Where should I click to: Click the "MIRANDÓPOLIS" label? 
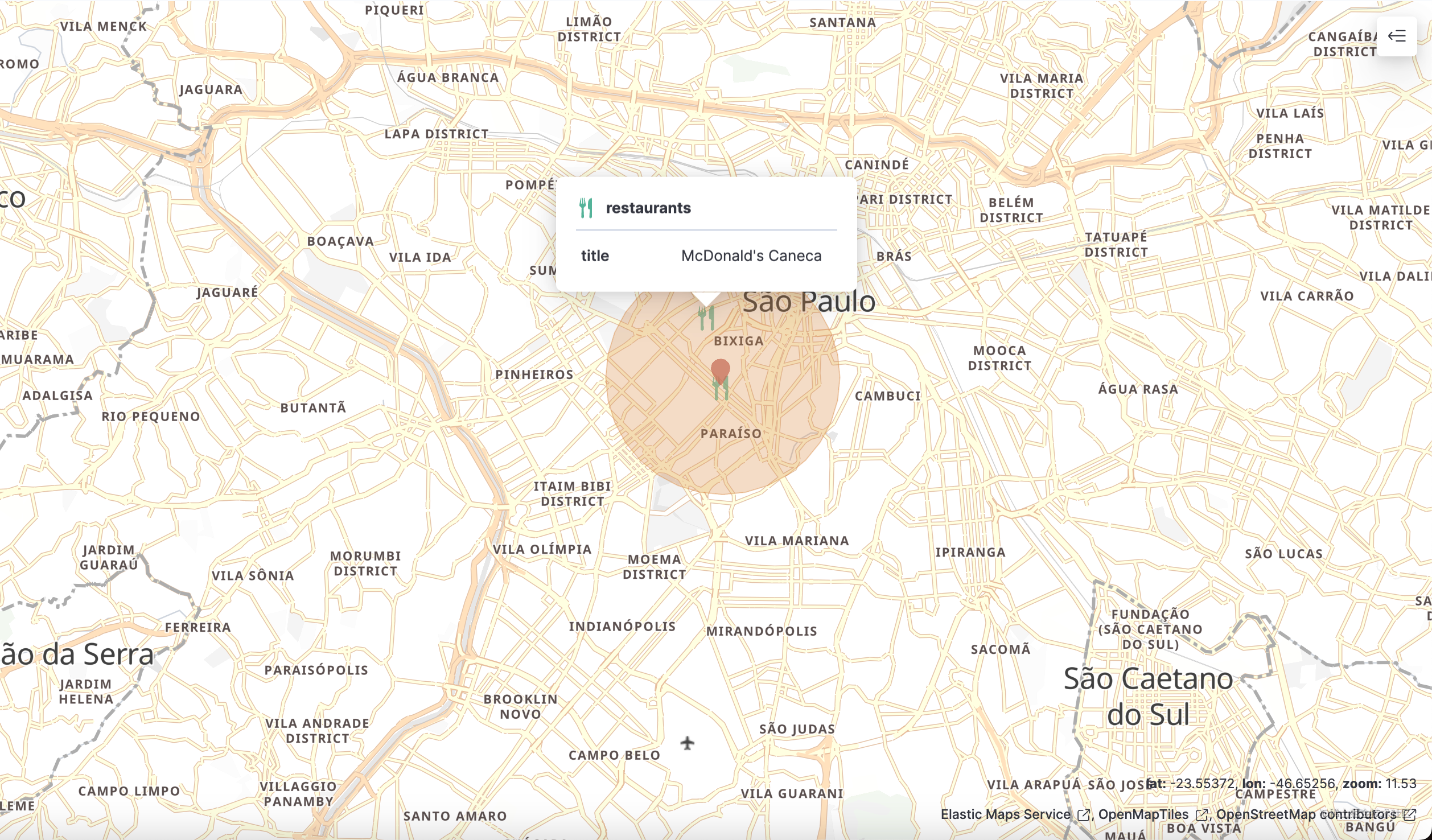(x=762, y=631)
